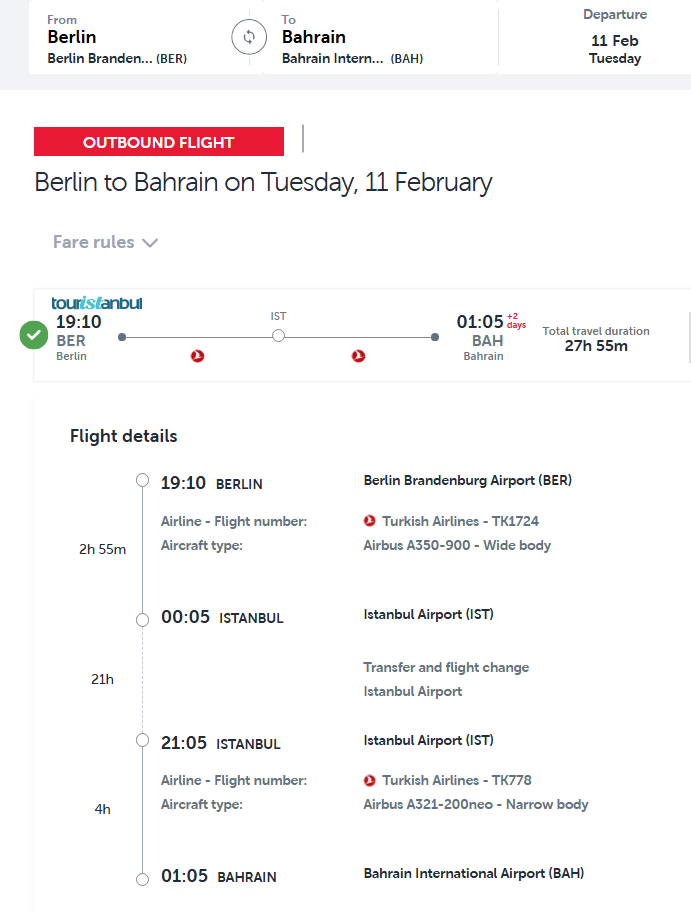The image size is (691, 913).
Task: Click the 01:05 Bahrain arrival timeline node
Action: pos(143,878)
